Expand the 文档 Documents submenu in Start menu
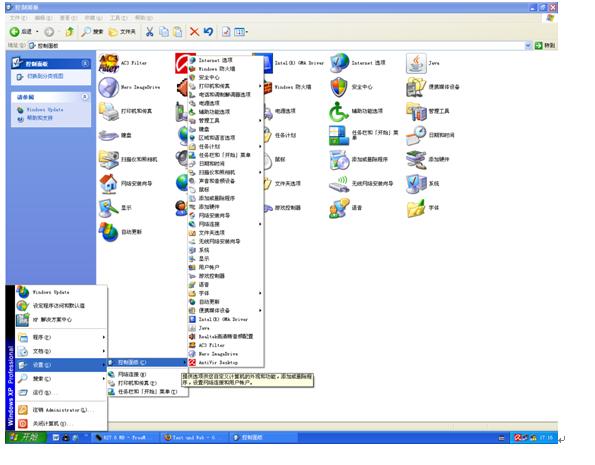 [61, 351]
